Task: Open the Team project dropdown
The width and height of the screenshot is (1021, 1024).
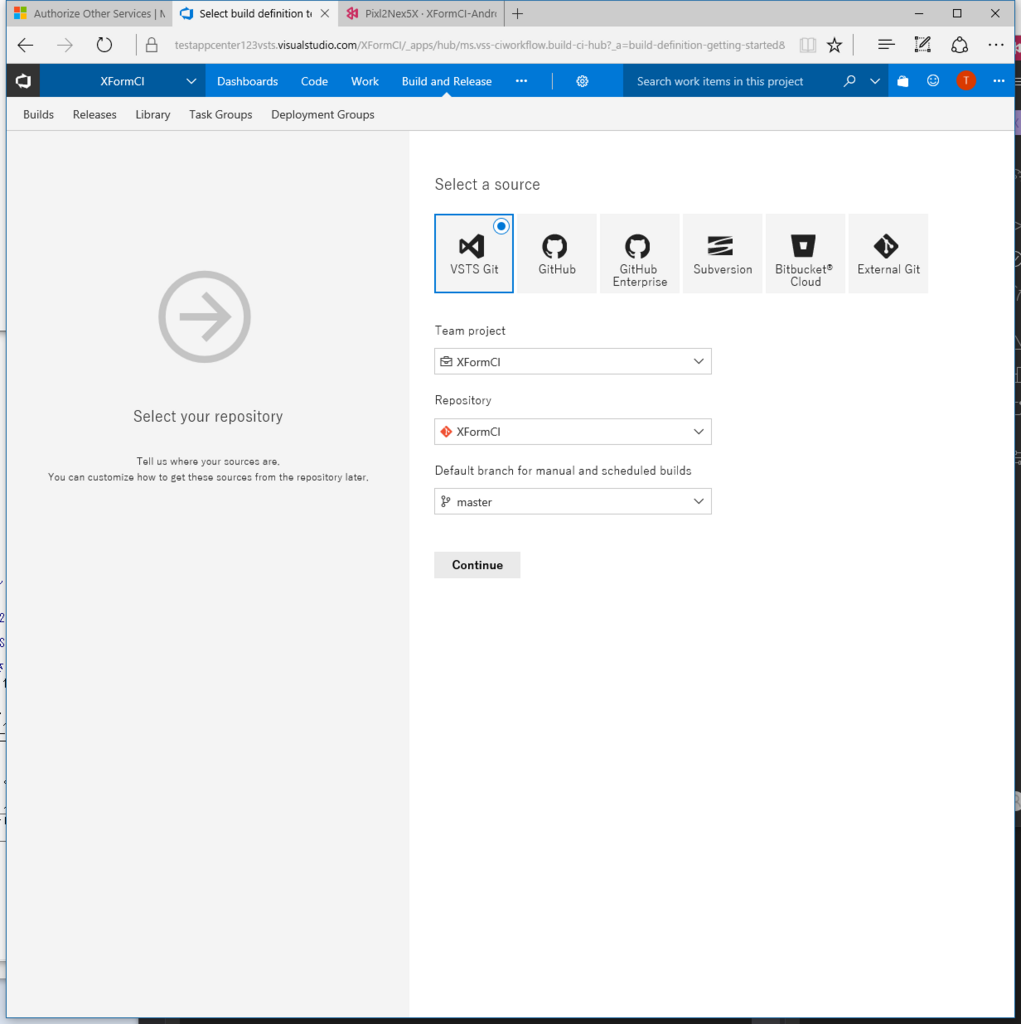Action: [573, 362]
